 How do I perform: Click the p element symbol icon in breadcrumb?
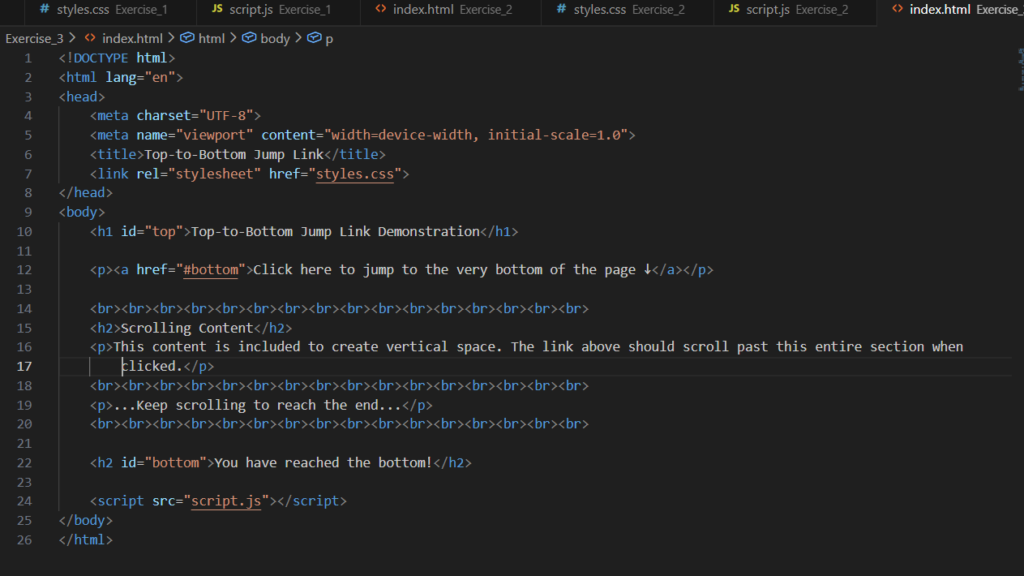(313, 38)
